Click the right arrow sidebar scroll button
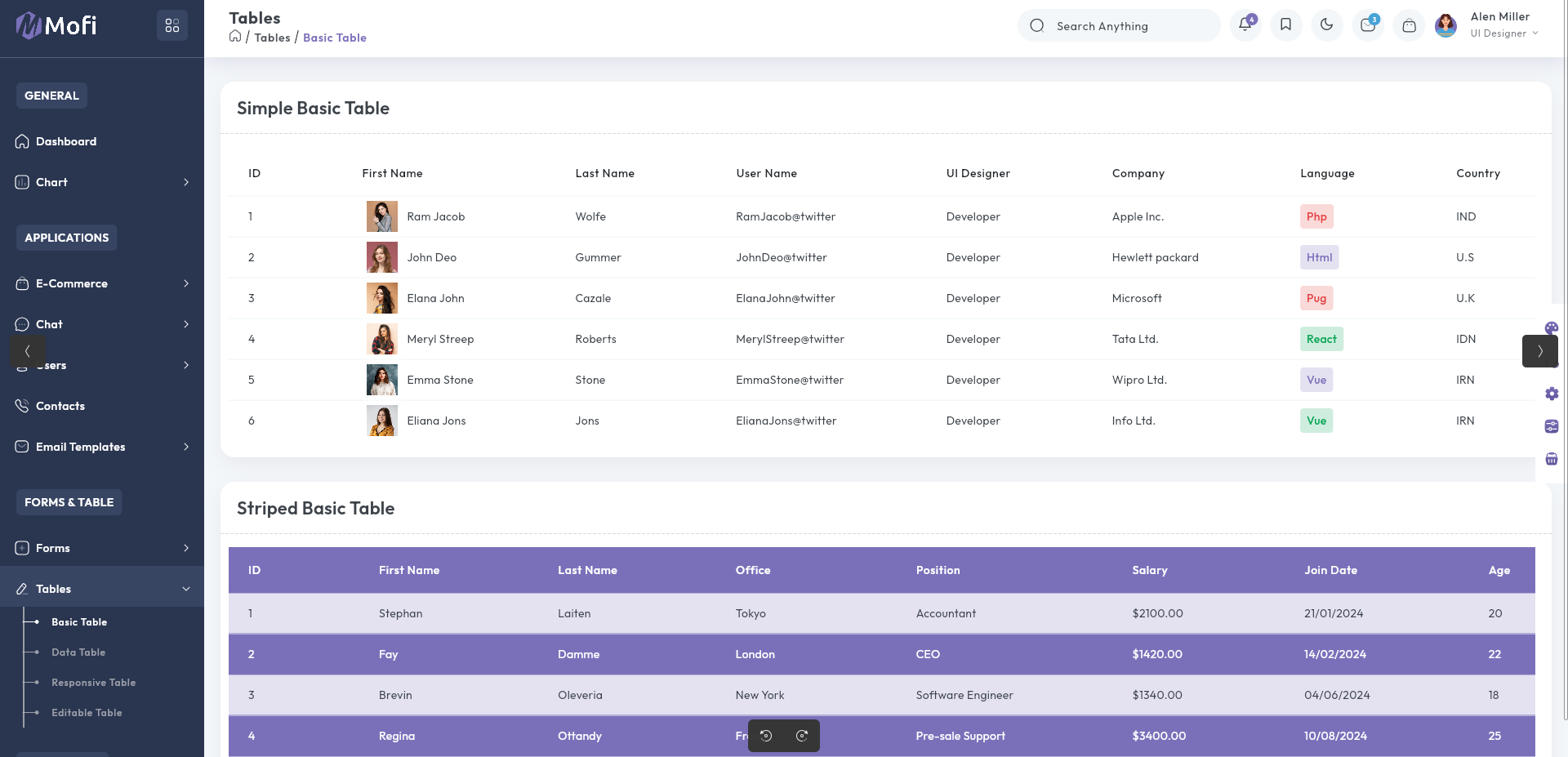Screen dimensions: 1568x757 pos(1539,351)
